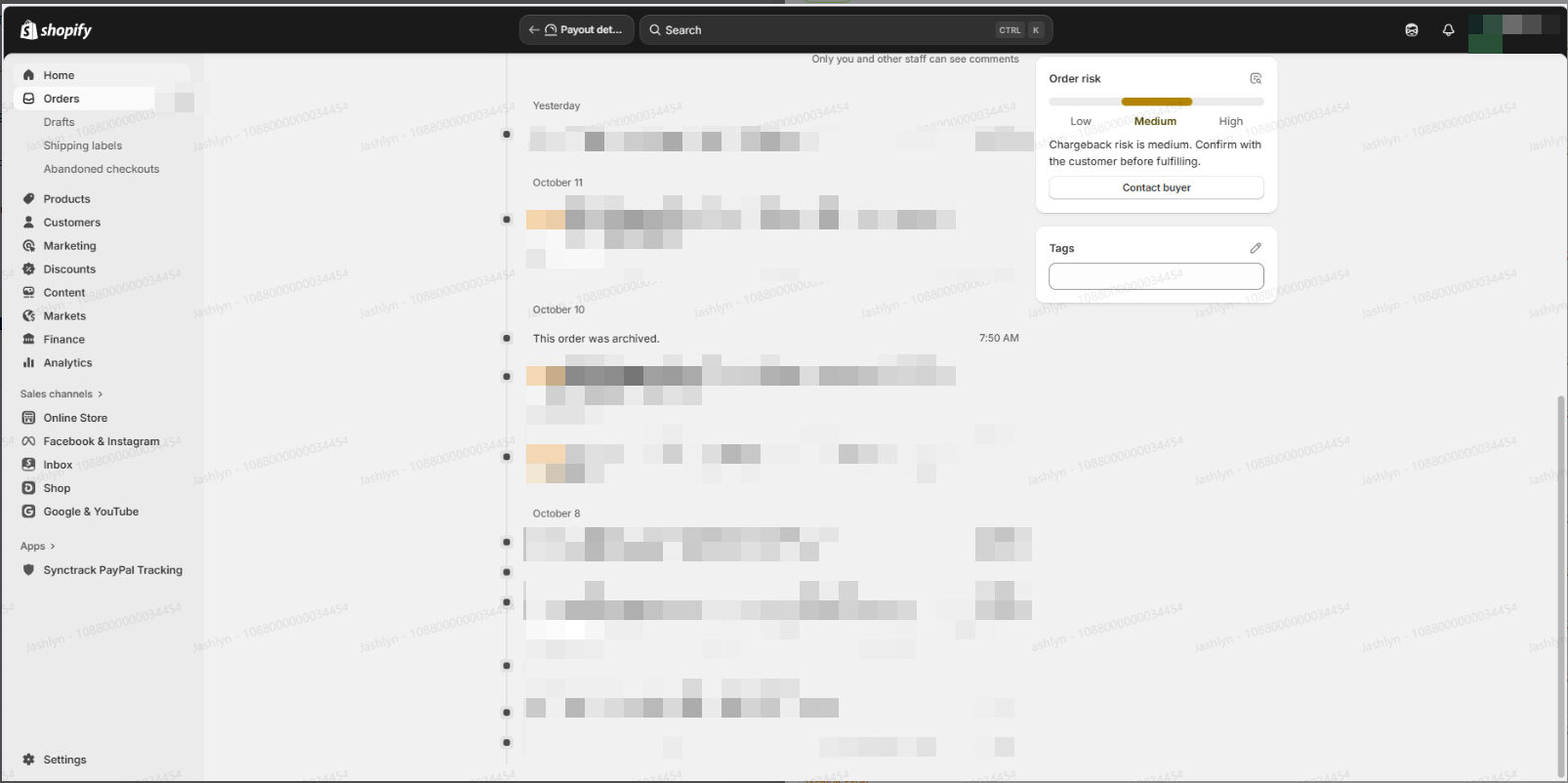Open the notifications bell
This screenshot has height=783, width=1568.
pos(1448,30)
